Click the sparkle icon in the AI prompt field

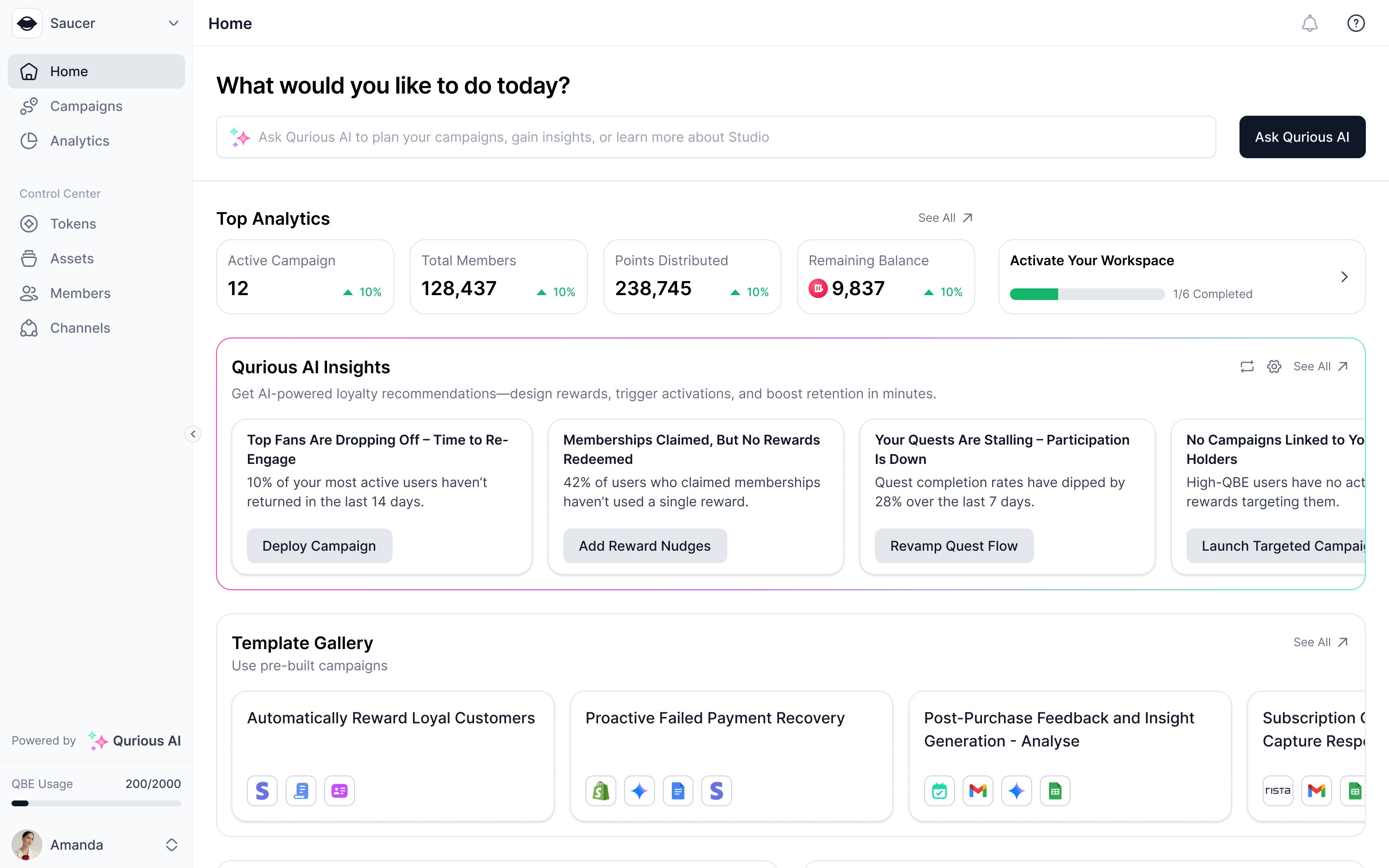click(x=239, y=137)
